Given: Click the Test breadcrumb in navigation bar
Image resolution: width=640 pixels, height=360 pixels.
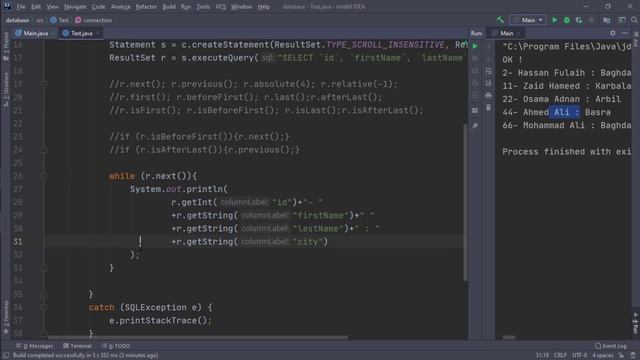Looking at the screenshot, I should click(x=60, y=20).
